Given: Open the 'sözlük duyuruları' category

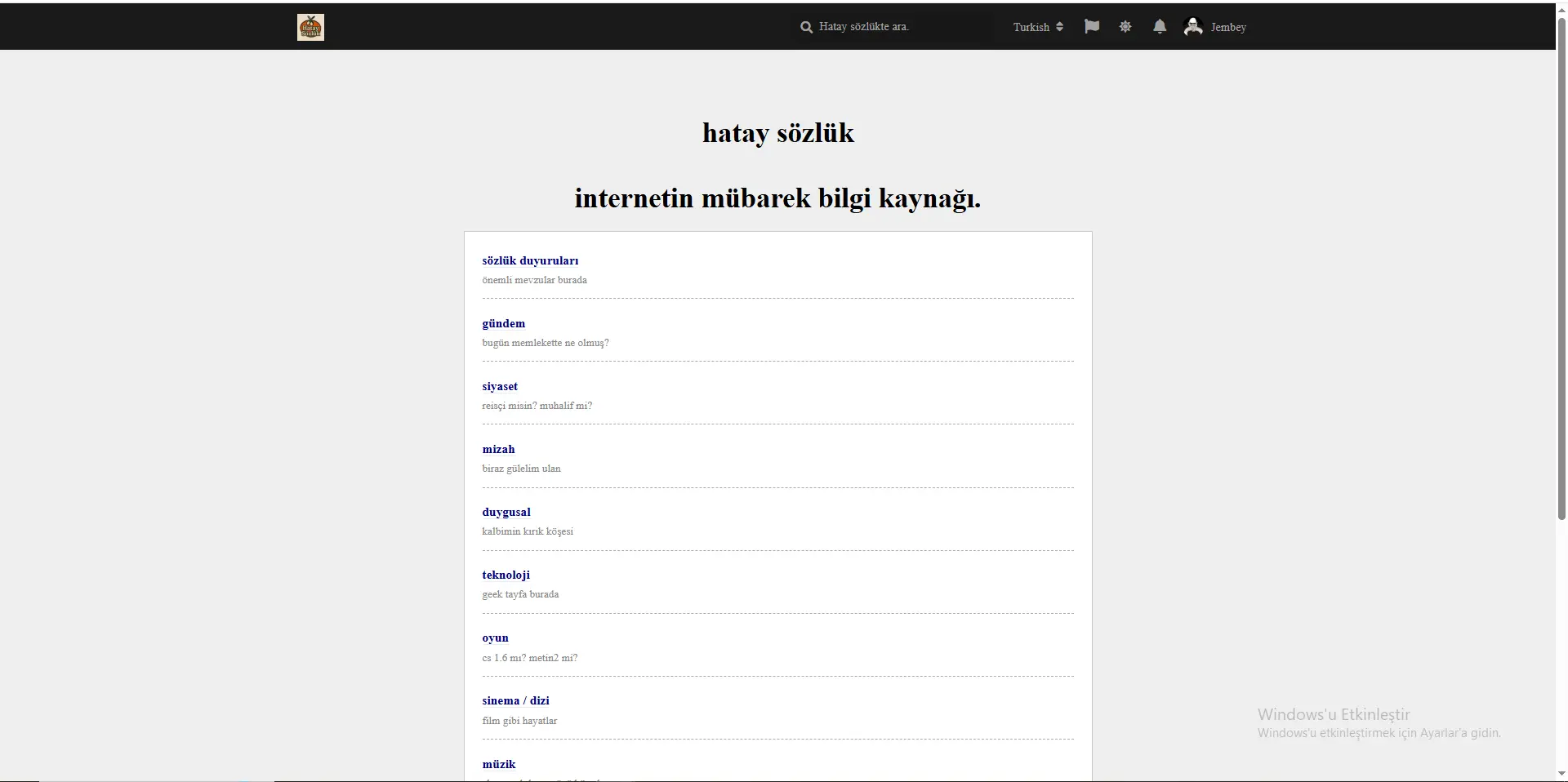Looking at the screenshot, I should [x=530, y=260].
